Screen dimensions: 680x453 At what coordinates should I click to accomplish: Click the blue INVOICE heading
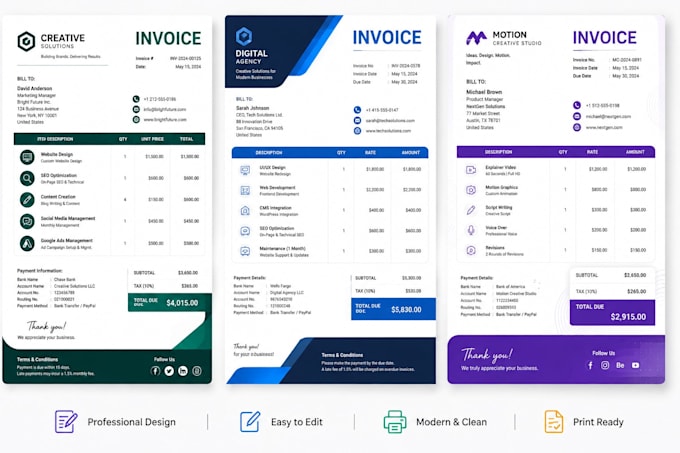[x=387, y=38]
